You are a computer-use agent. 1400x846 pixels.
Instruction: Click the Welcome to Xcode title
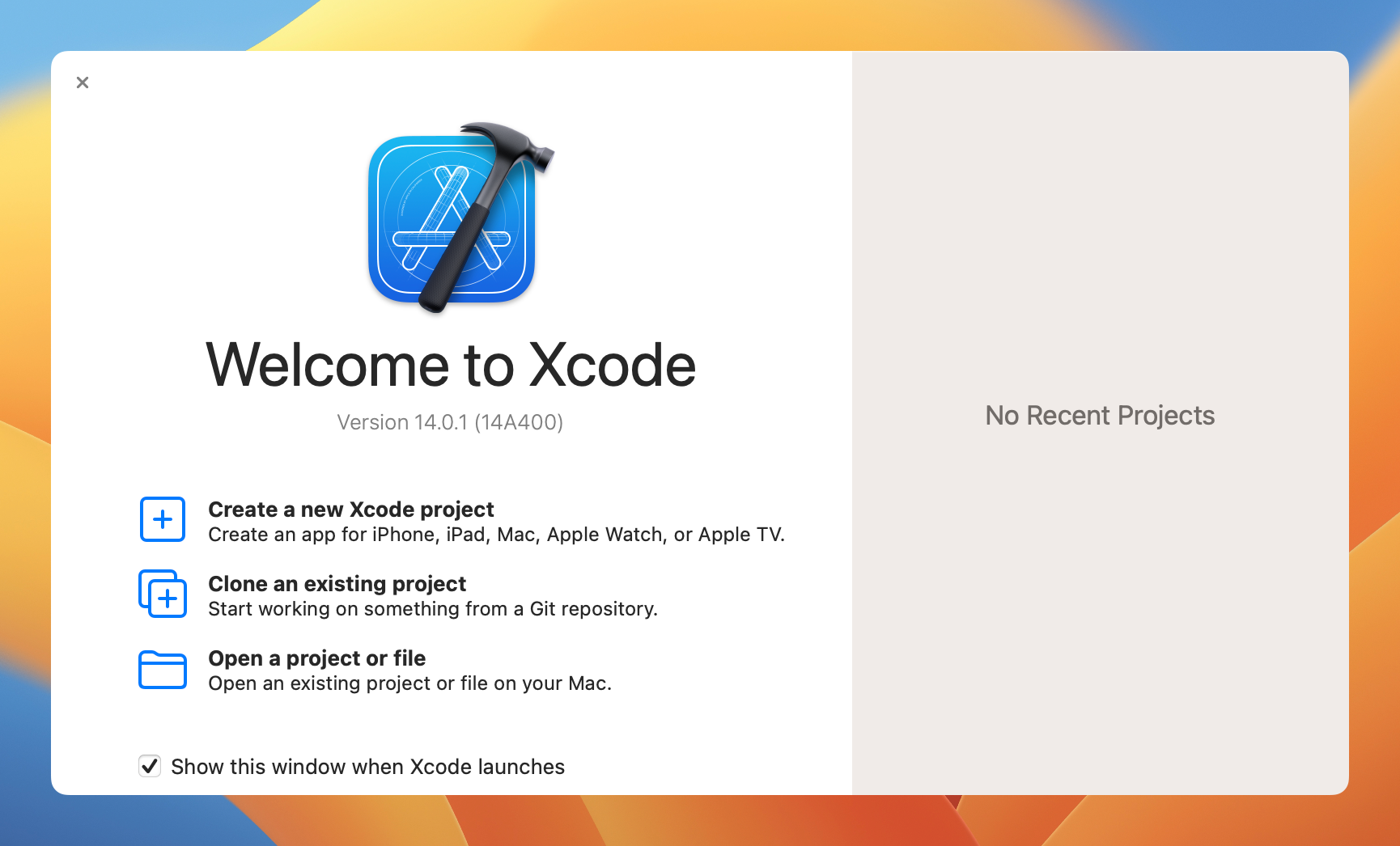[451, 366]
